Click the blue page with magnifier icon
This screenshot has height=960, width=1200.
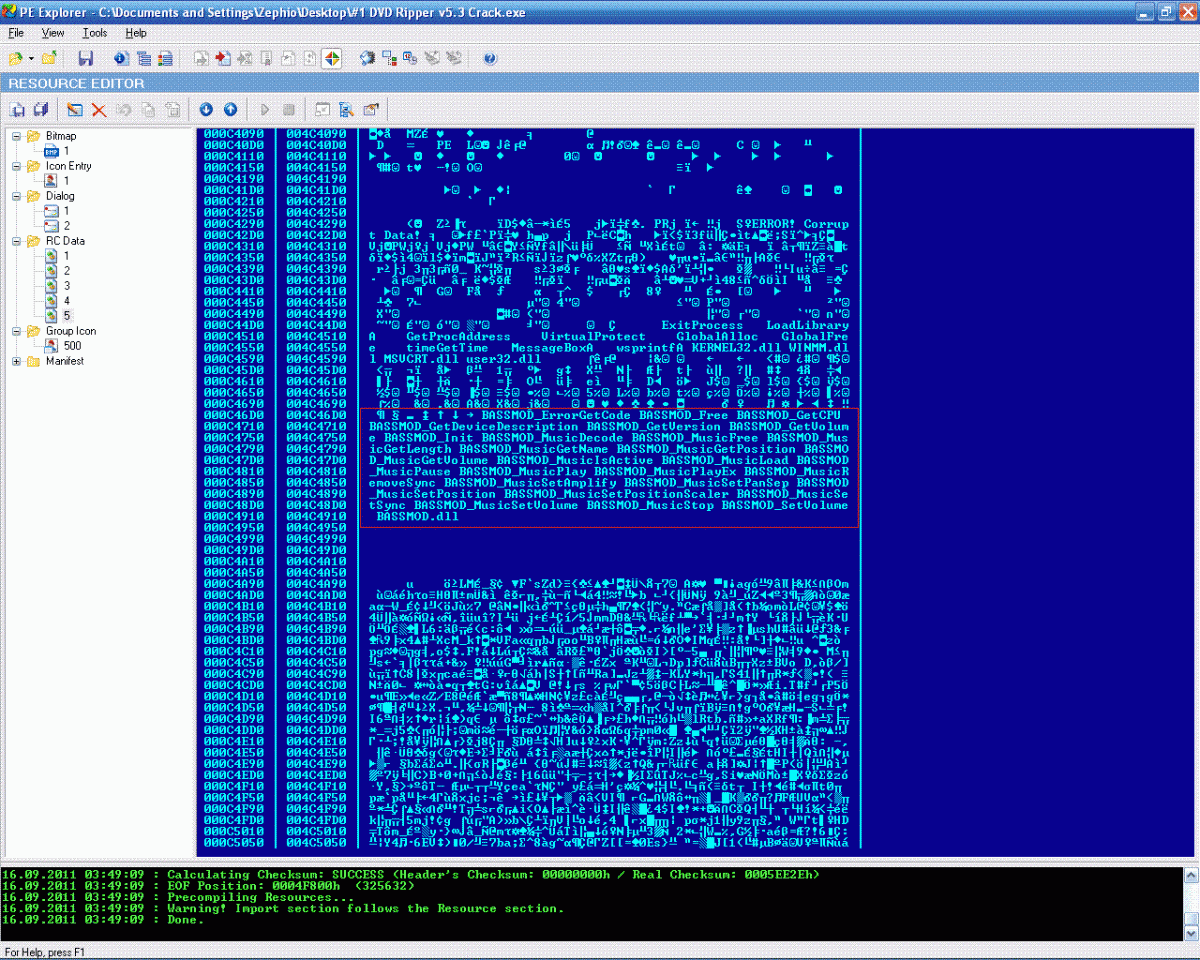tap(346, 109)
